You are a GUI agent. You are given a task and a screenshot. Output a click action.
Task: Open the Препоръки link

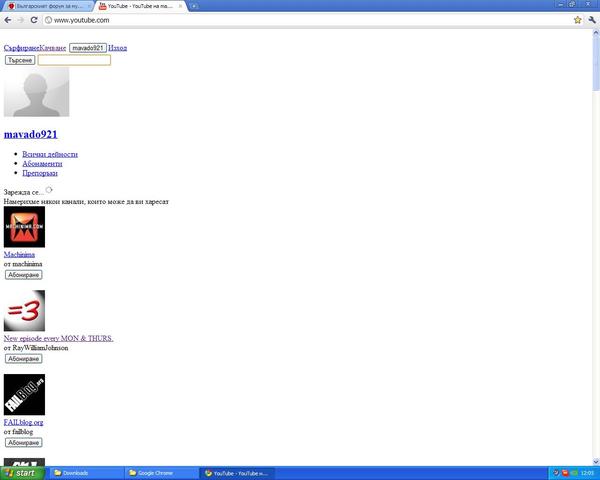40,173
